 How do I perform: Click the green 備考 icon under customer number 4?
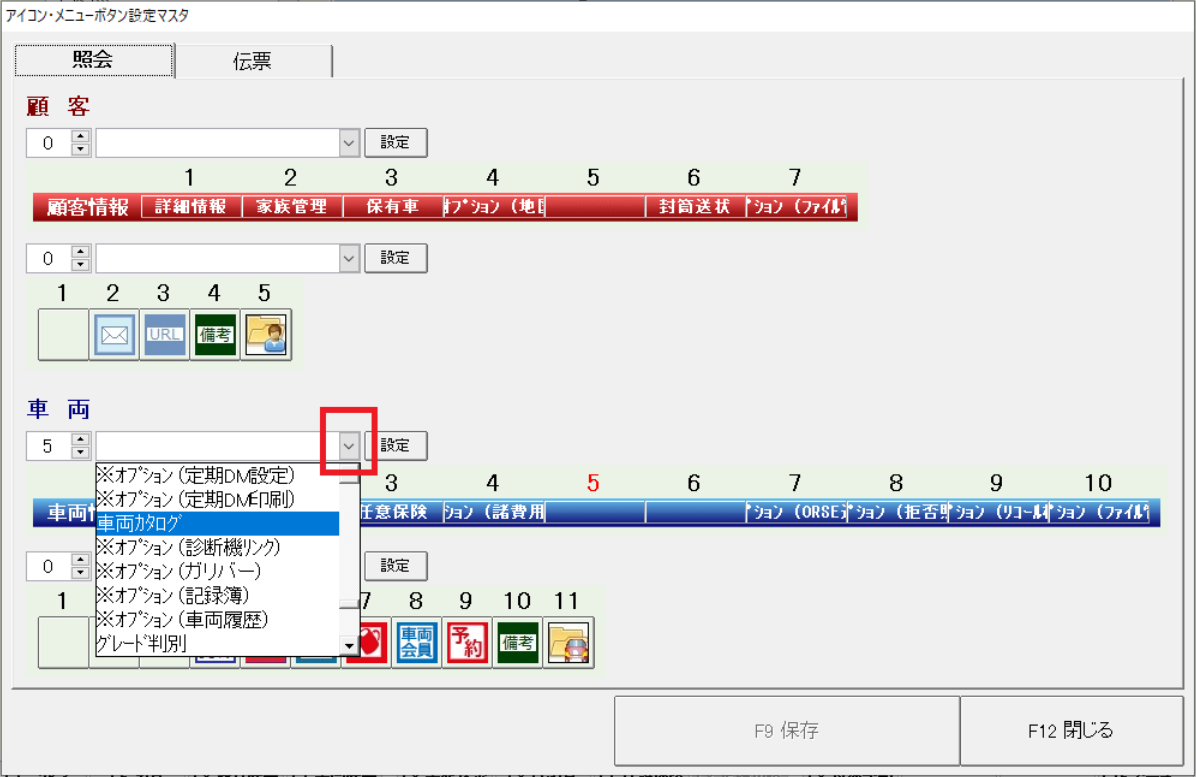pos(214,335)
